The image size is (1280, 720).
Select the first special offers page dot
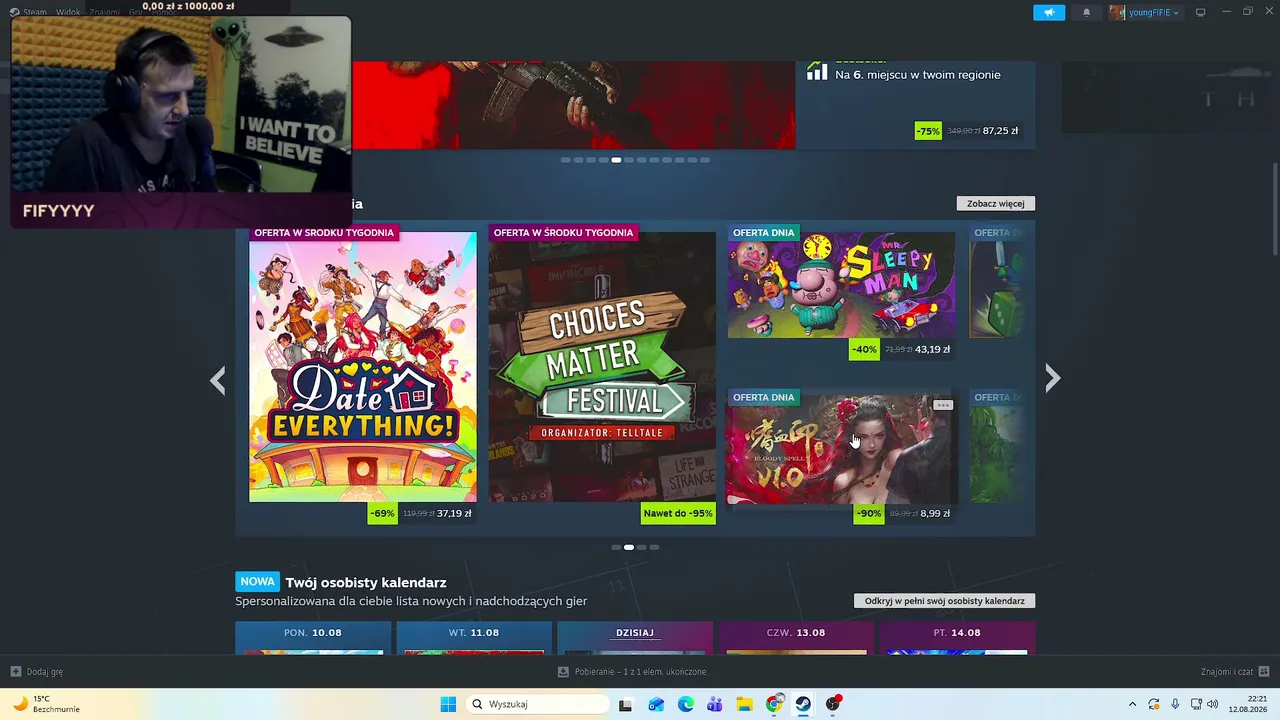[x=615, y=547]
